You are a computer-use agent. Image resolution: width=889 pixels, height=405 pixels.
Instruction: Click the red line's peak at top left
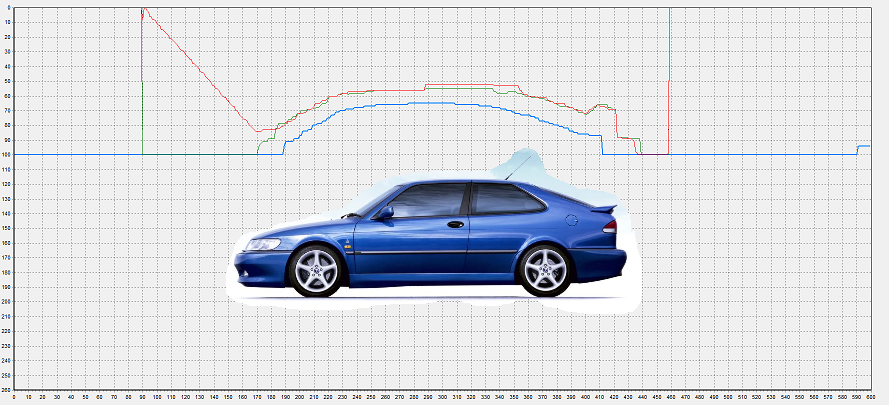tap(144, 10)
